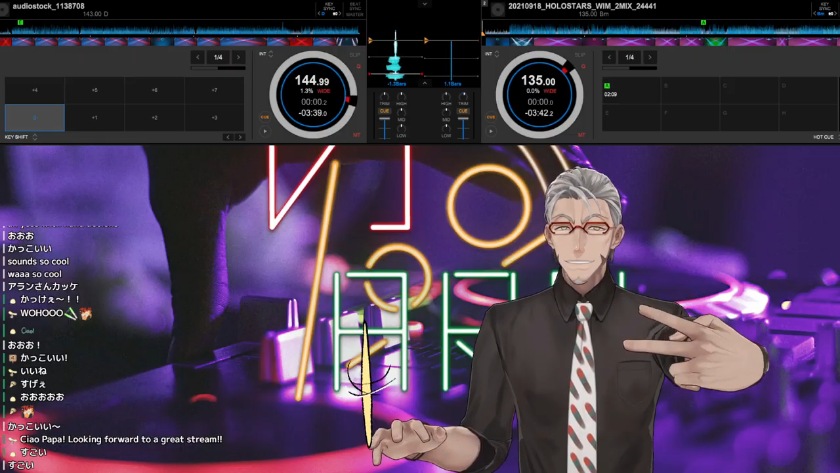
Task: Select key shift pad +5
Action: click(95, 90)
